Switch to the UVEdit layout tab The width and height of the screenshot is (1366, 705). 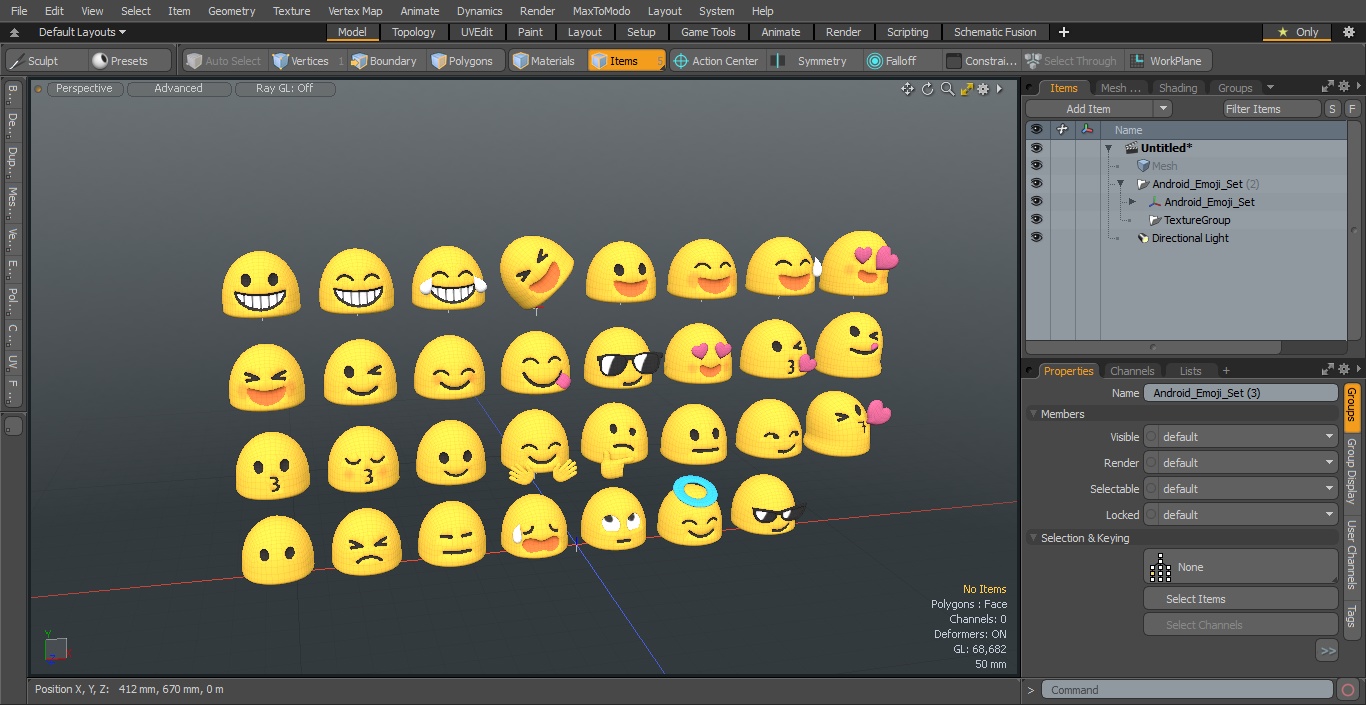coord(477,32)
